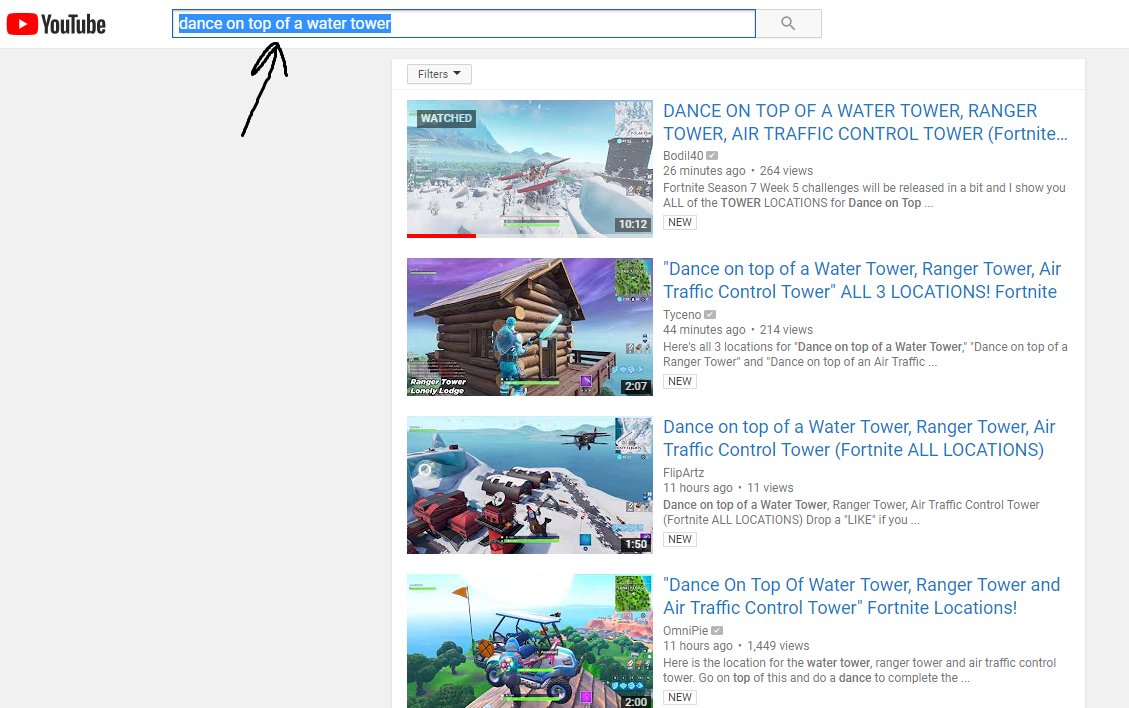Viewport: 1129px width, 708px height.
Task: Click "11 views" on FlipArtz video
Action: tap(770, 488)
